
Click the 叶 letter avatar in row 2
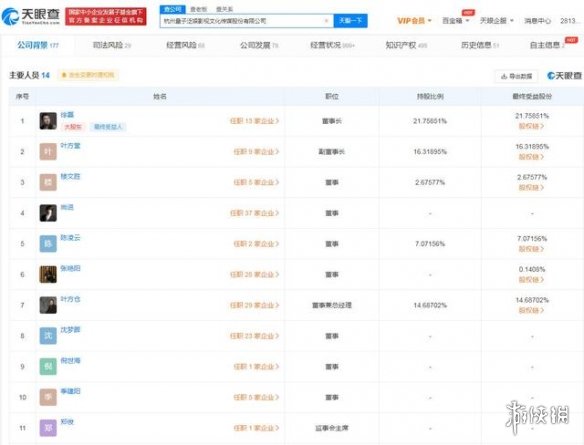click(48, 152)
